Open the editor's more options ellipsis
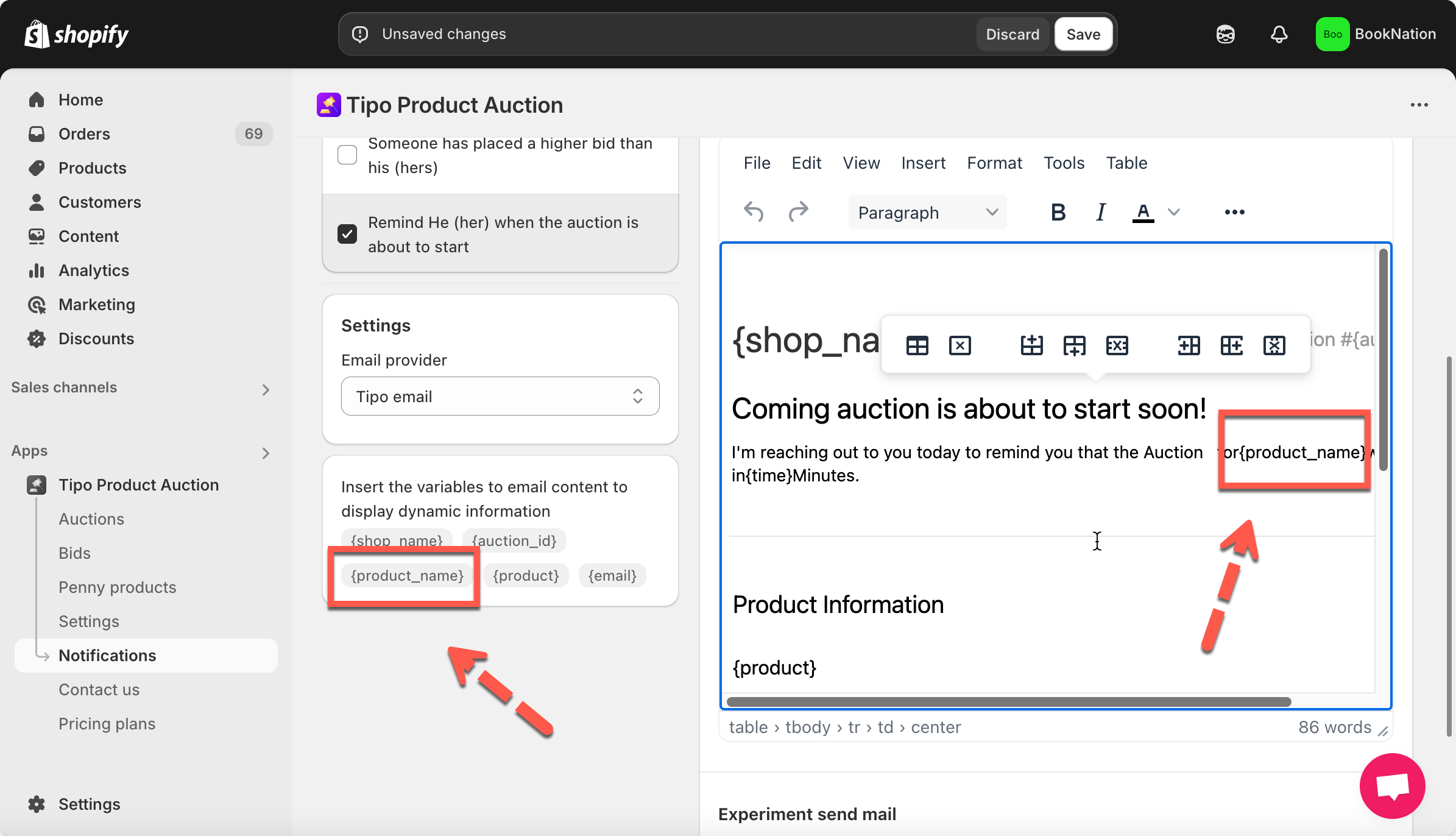Viewport: 1456px width, 836px height. tap(1234, 212)
